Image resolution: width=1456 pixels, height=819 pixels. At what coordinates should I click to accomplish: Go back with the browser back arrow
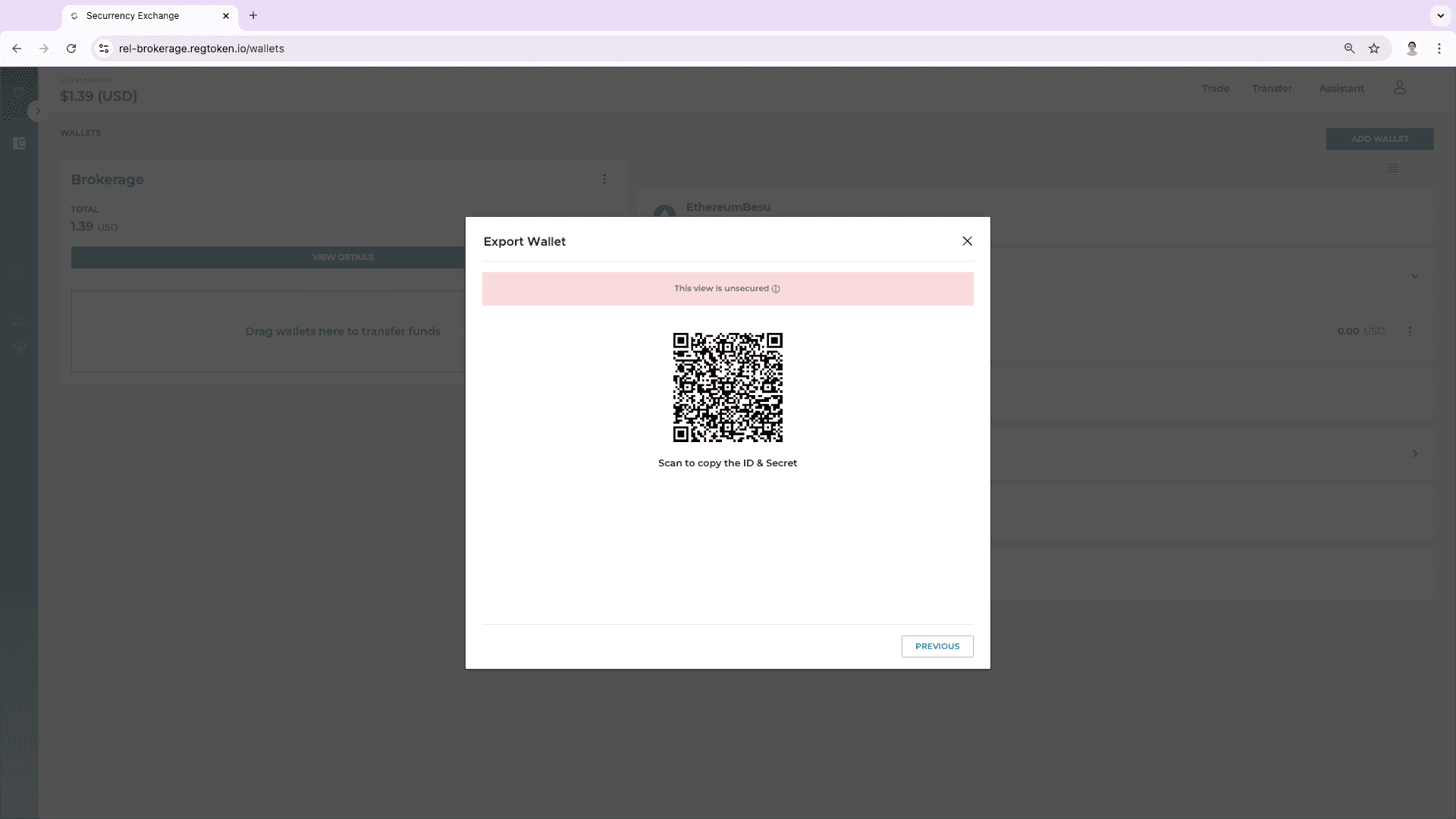click(17, 49)
